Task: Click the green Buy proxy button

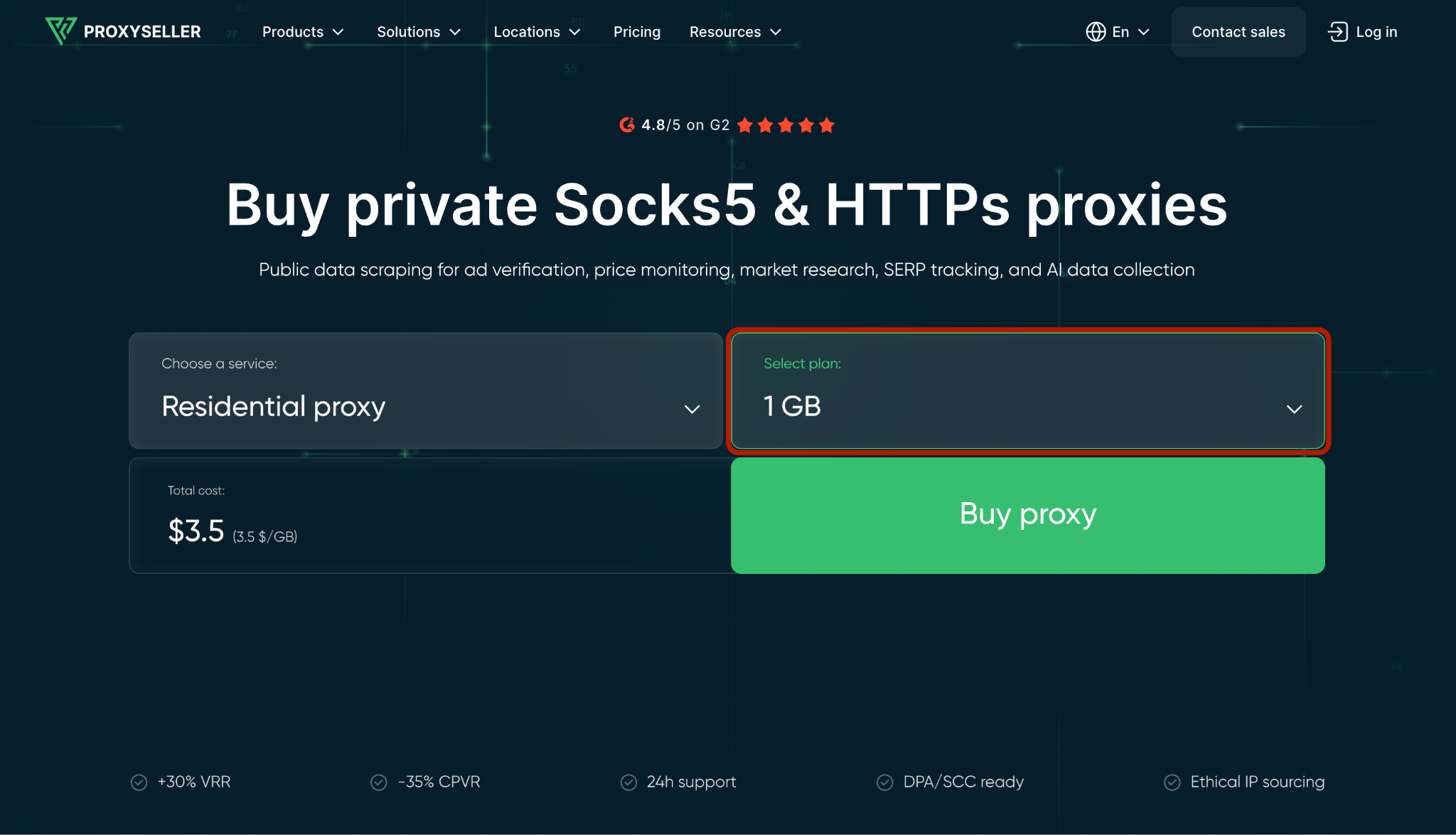Action: click(1028, 516)
